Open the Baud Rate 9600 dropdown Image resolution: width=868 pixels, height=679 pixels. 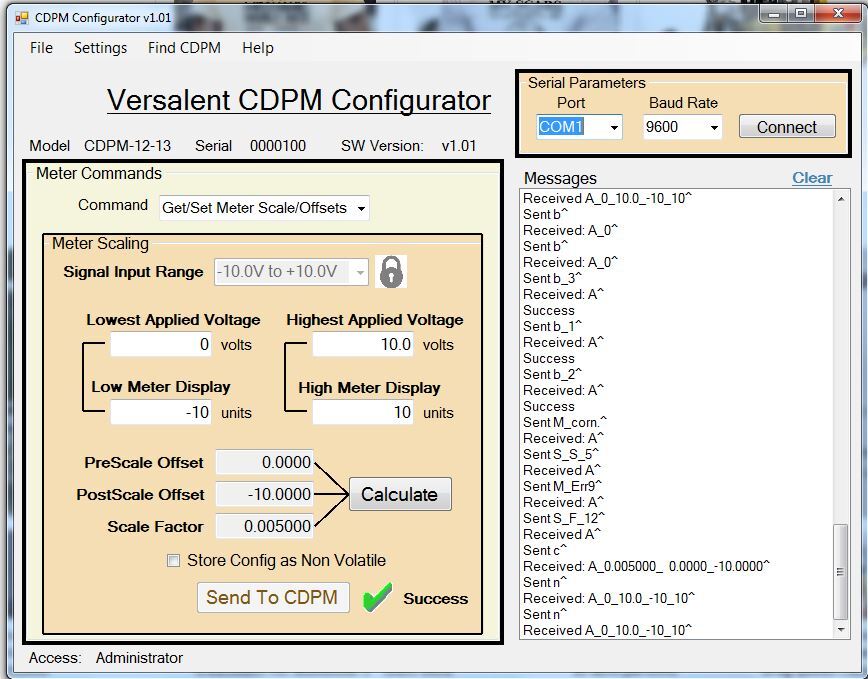(x=714, y=127)
